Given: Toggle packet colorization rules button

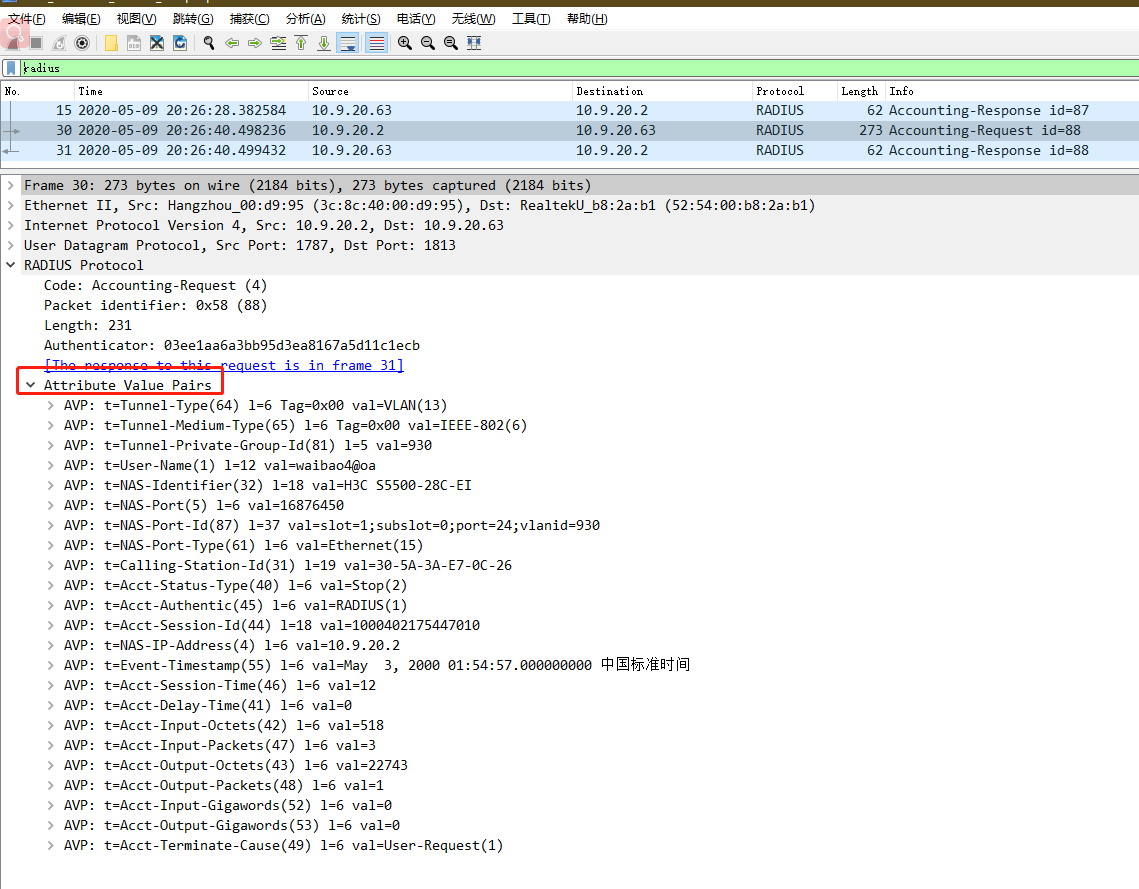Looking at the screenshot, I should [376, 43].
